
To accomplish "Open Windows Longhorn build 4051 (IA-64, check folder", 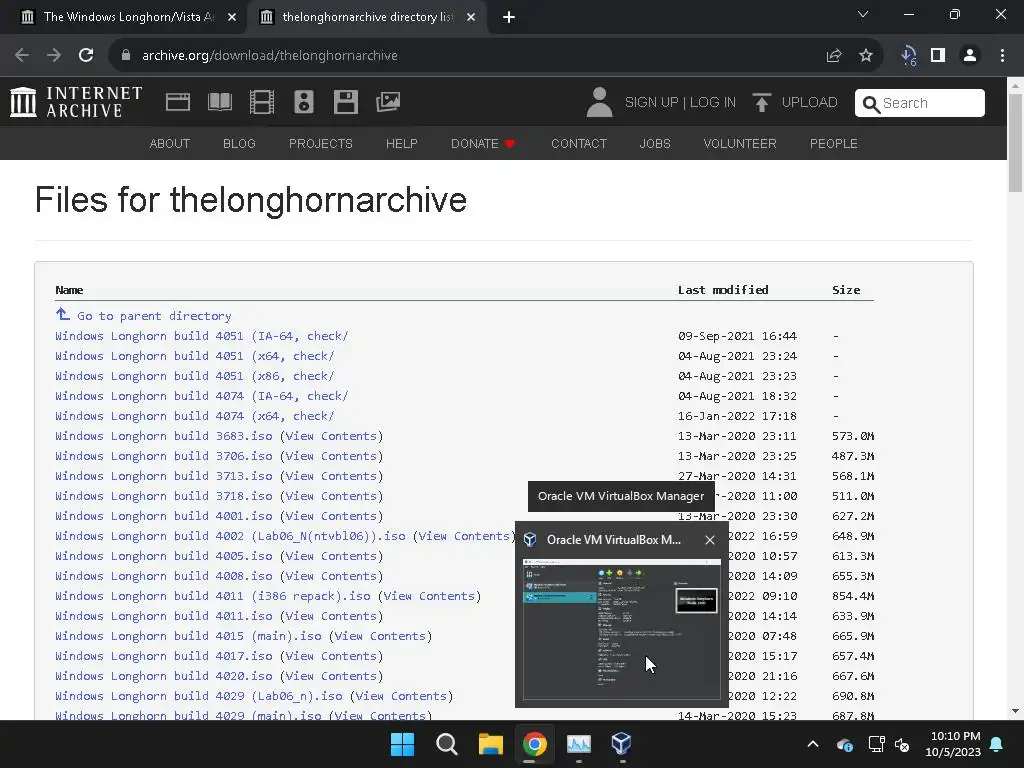I will pyautogui.click(x=202, y=336).
